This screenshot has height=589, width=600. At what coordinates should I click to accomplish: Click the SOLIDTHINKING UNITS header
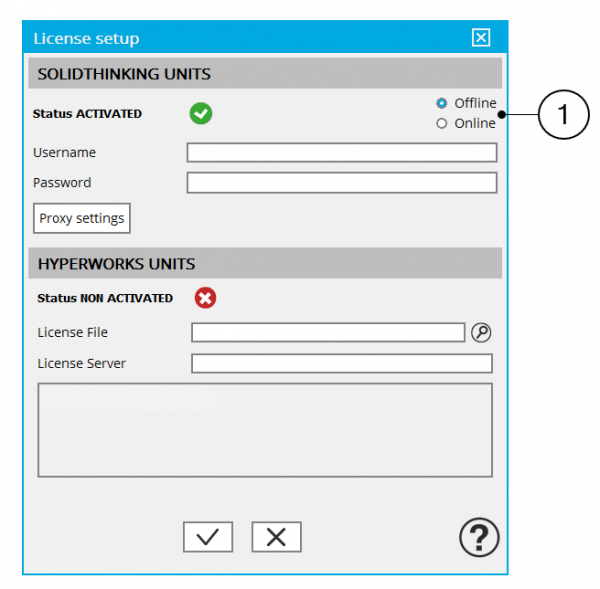(x=265, y=73)
